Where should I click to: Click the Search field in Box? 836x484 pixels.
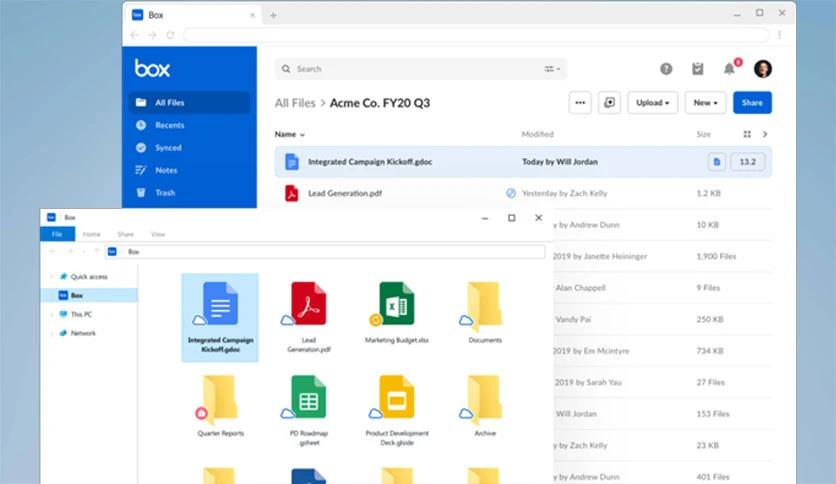pos(421,69)
